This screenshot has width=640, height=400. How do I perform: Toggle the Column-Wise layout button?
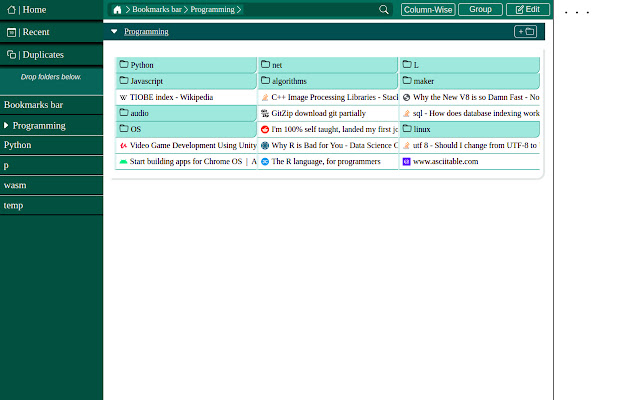click(x=428, y=9)
